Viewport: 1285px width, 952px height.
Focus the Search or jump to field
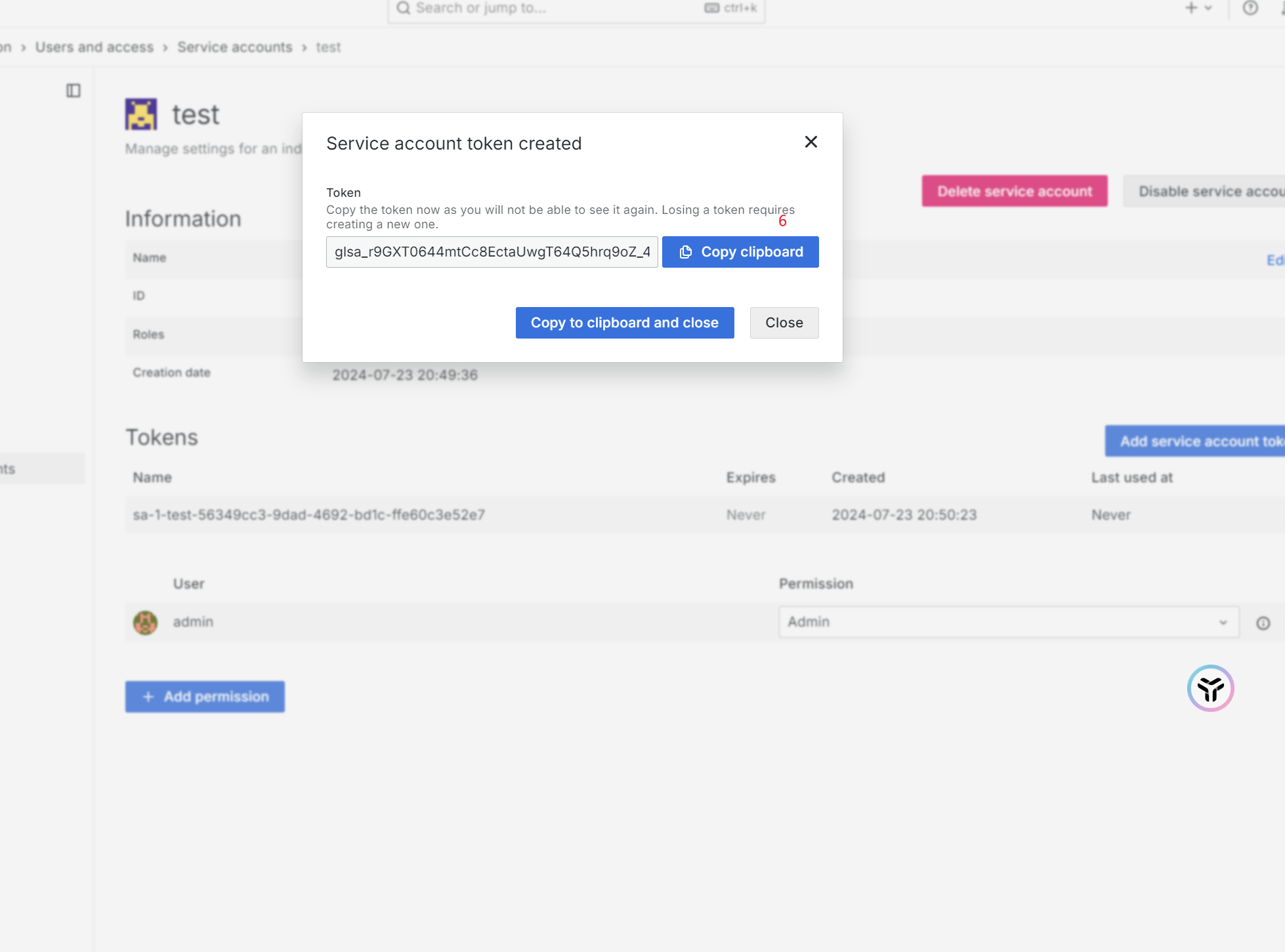coord(558,8)
